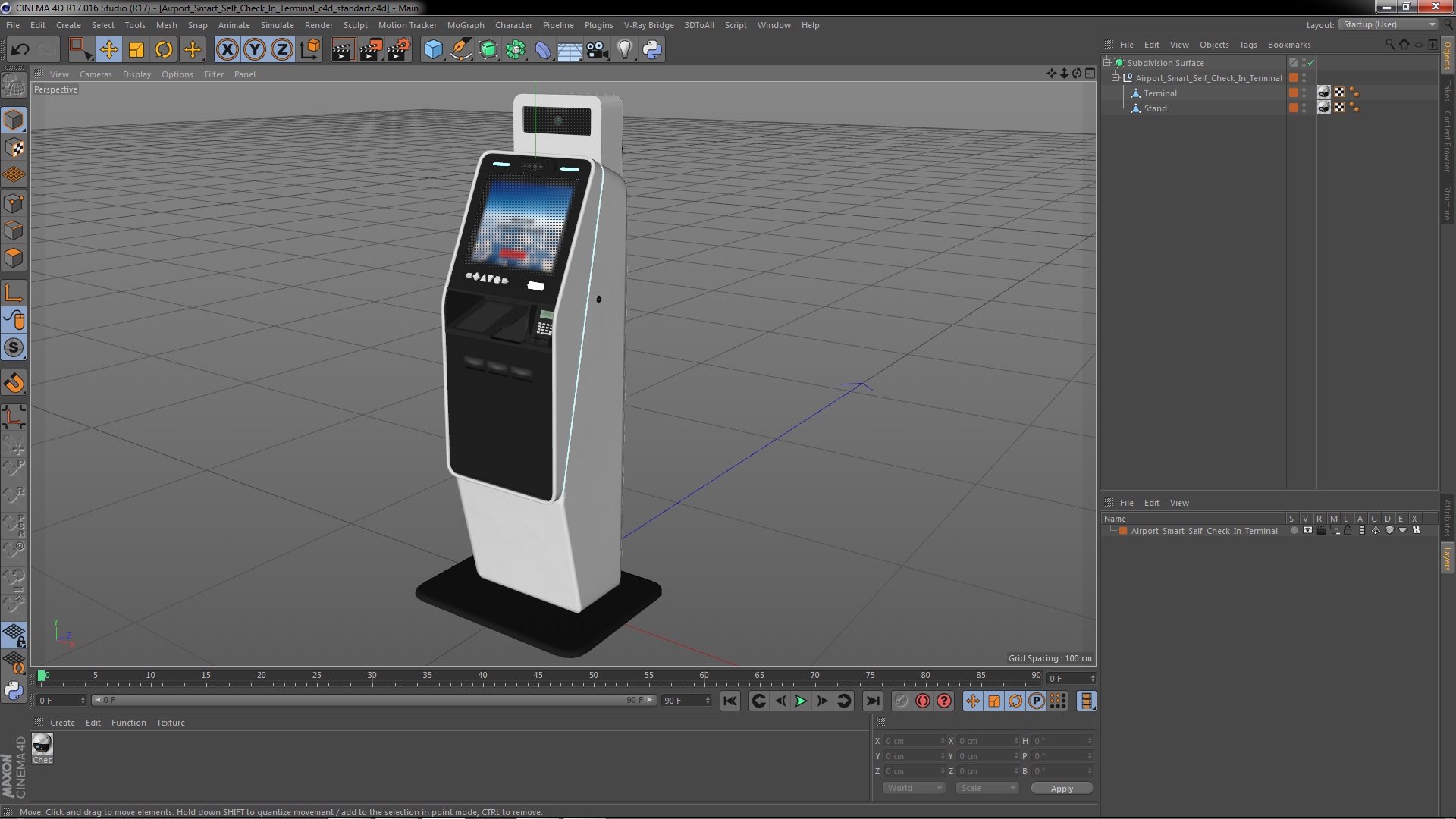Expand the Airport_Smart_Self_Check_In_Terminal hierarchy
Viewport: 1456px width, 819px height.
[x=1116, y=78]
